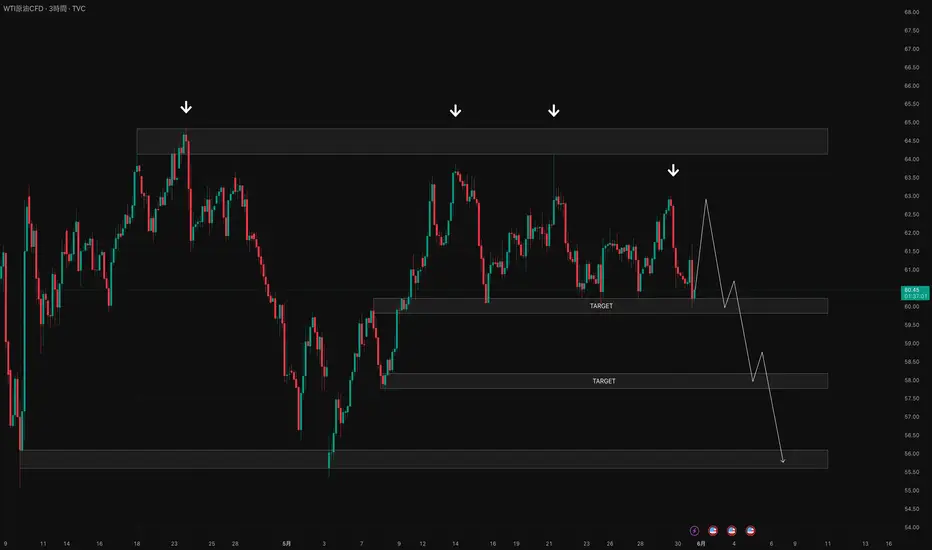Click the 68.00 price scale label
The height and width of the screenshot is (550, 932).
pyautogui.click(x=911, y=12)
